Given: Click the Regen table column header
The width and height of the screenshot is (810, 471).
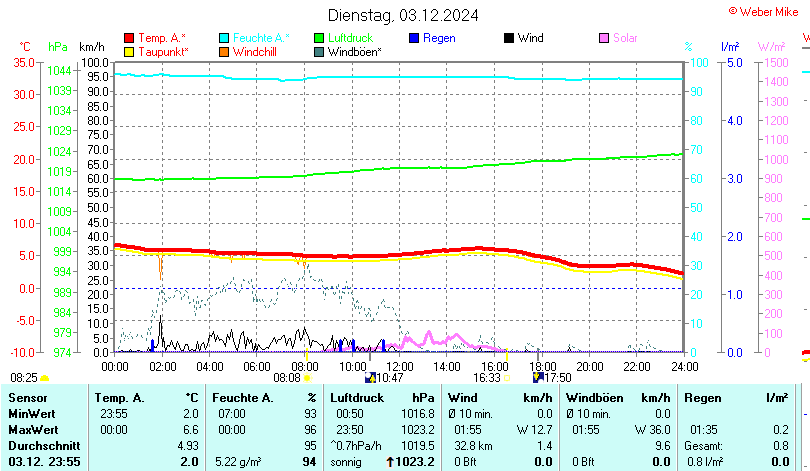Looking at the screenshot, I should pyautogui.click(x=702, y=398).
